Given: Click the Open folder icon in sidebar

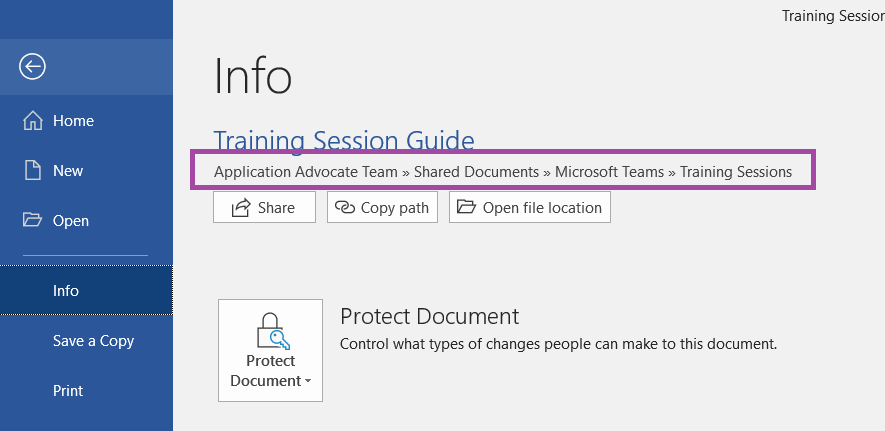Looking at the screenshot, I should pos(32,220).
